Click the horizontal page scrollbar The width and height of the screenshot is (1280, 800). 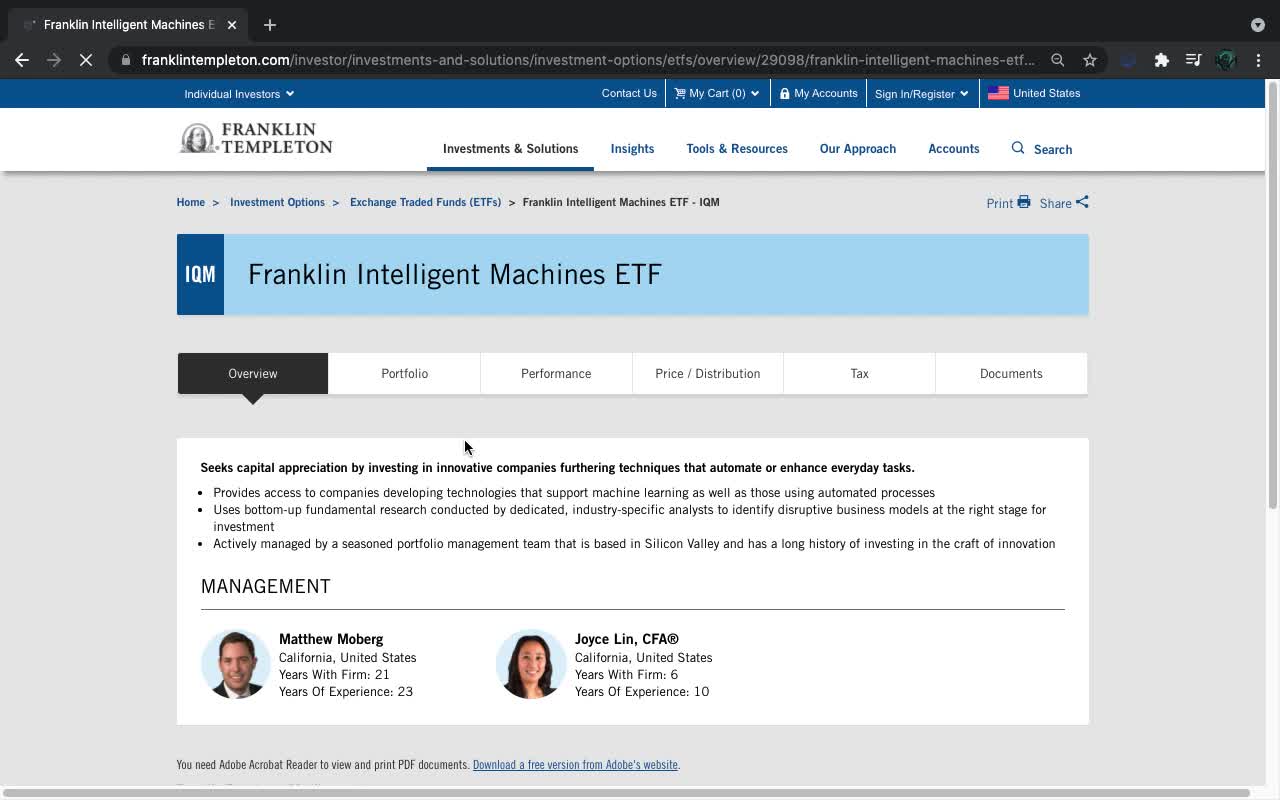625,793
